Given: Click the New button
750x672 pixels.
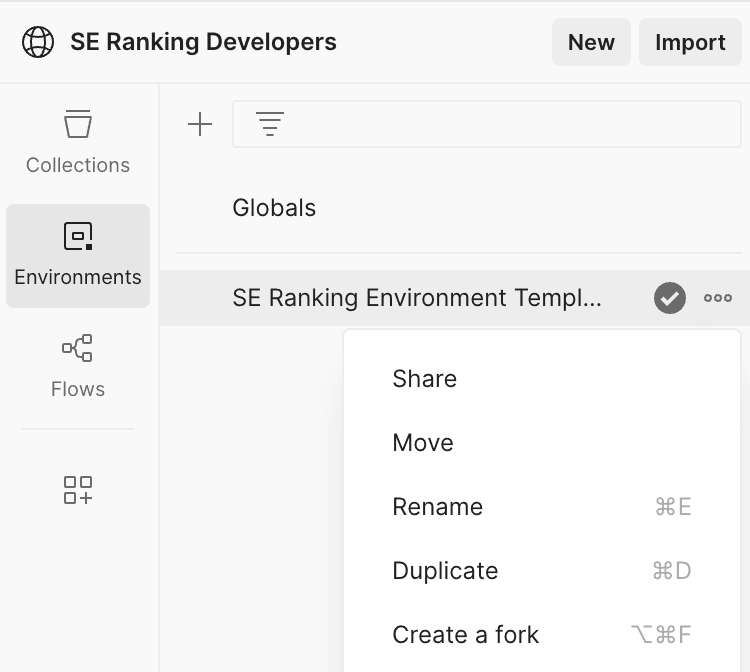Looking at the screenshot, I should [591, 42].
